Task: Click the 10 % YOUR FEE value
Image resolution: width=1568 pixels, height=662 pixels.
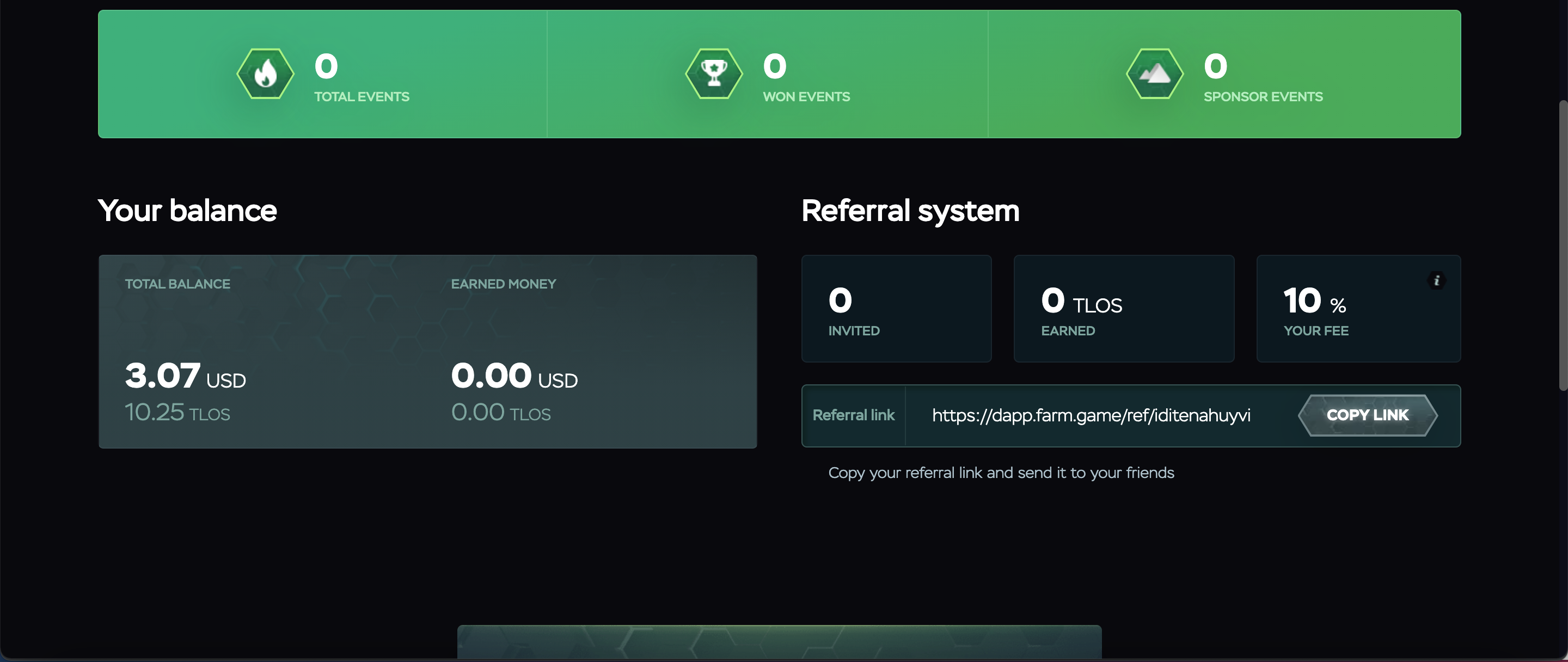Action: click(x=1315, y=301)
